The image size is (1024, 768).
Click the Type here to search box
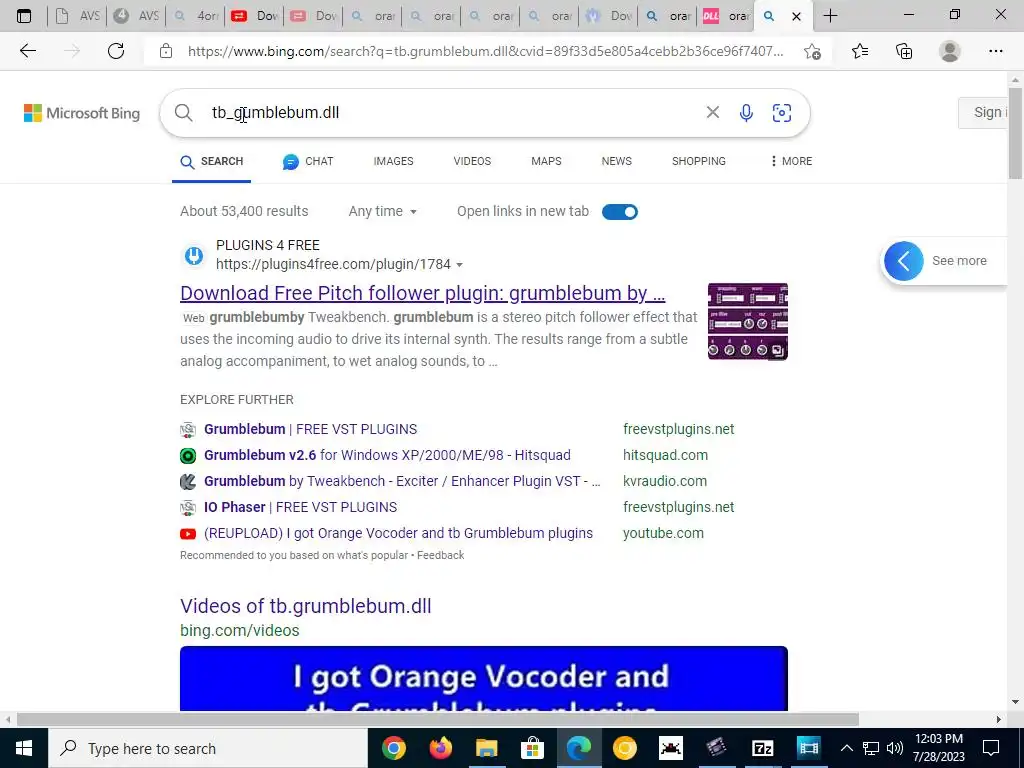(208, 748)
